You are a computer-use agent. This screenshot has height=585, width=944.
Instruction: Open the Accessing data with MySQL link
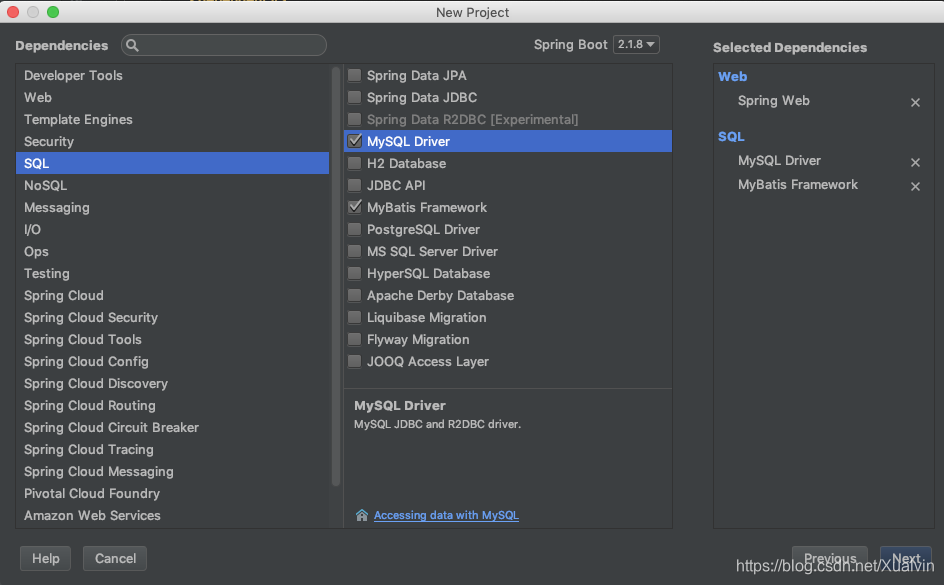tap(446, 515)
